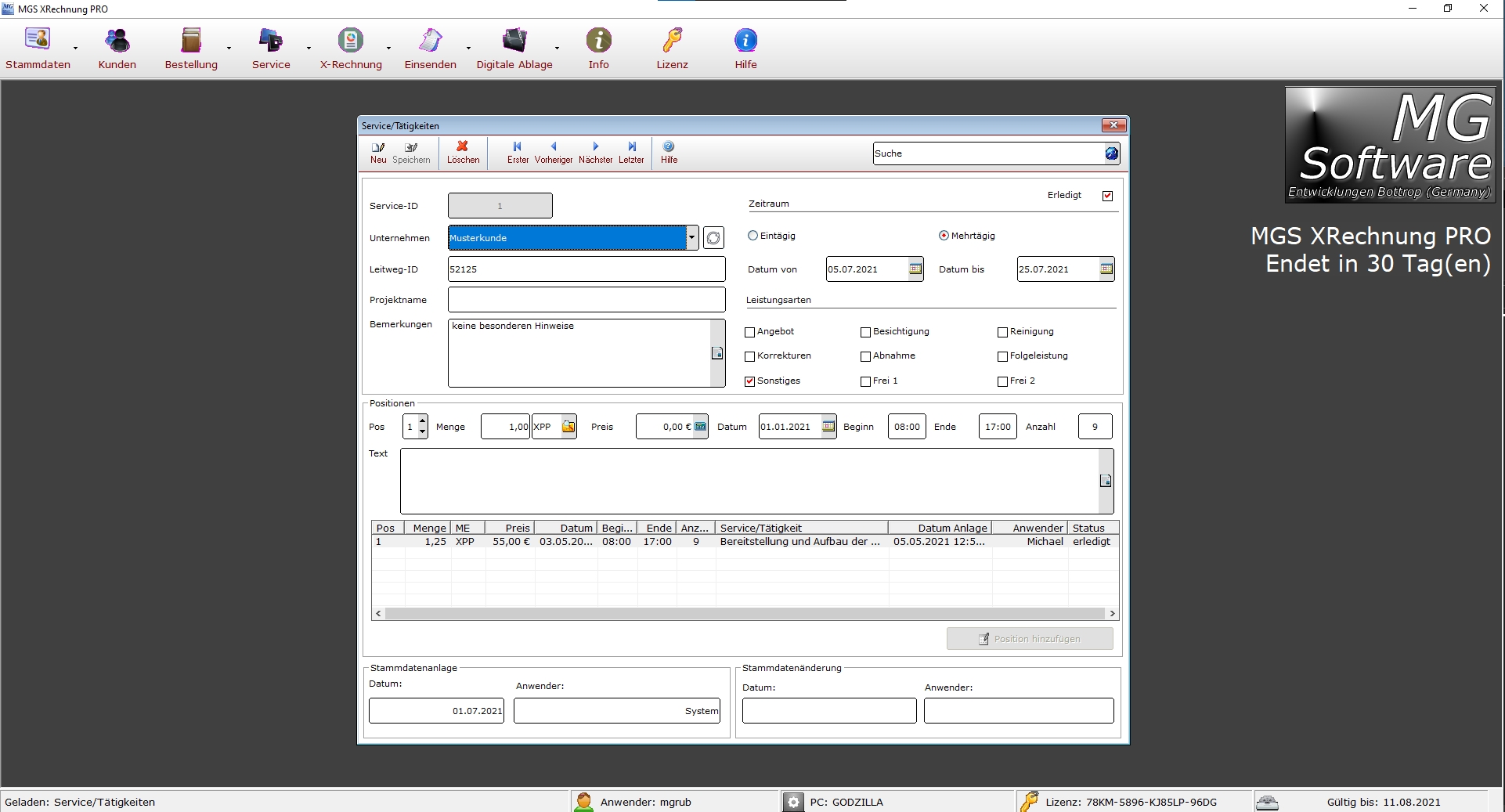Click the search globe icon in Suche

pyautogui.click(x=1111, y=153)
